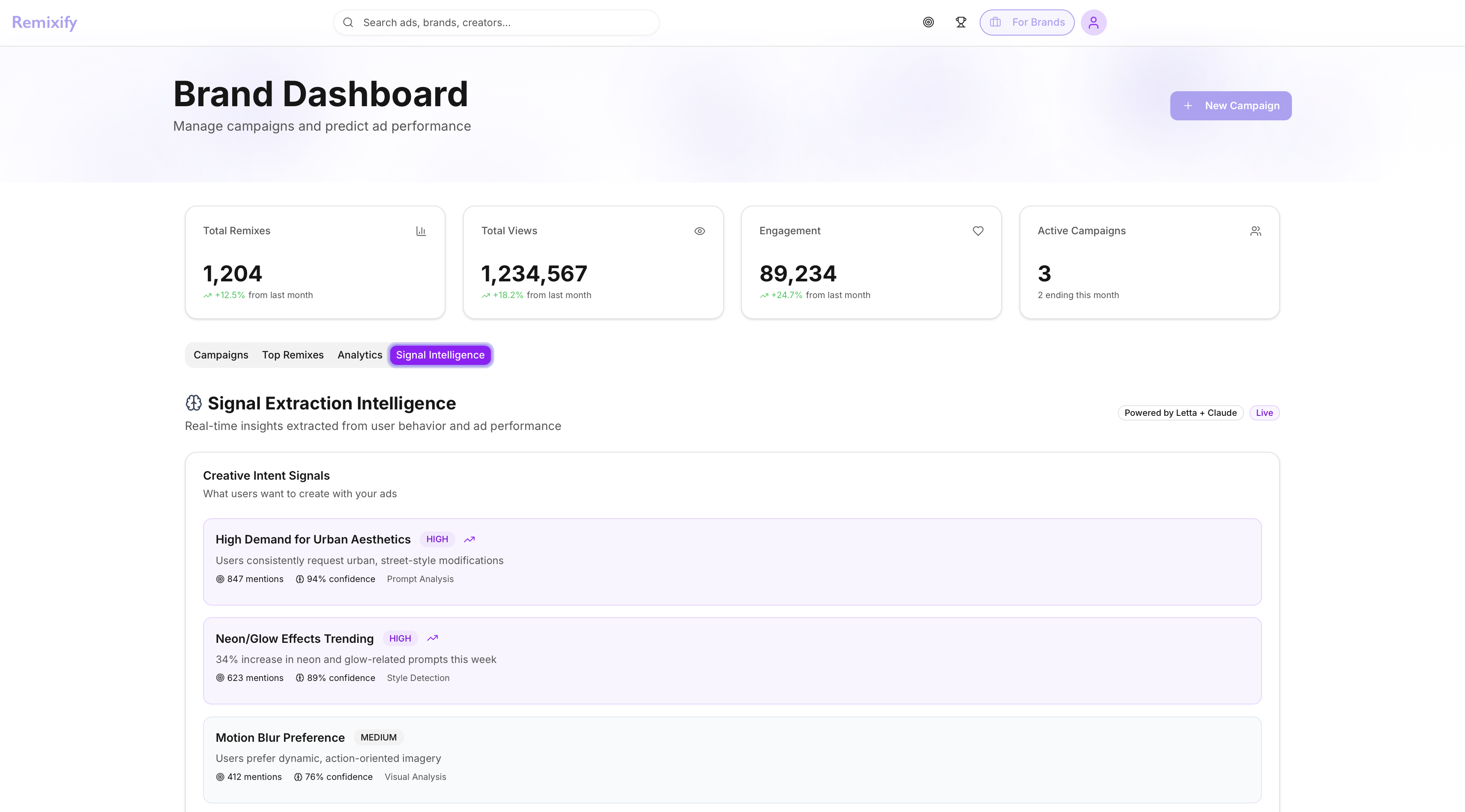1465x812 pixels.
Task: Click the Remixify logo link
Action: click(x=45, y=22)
